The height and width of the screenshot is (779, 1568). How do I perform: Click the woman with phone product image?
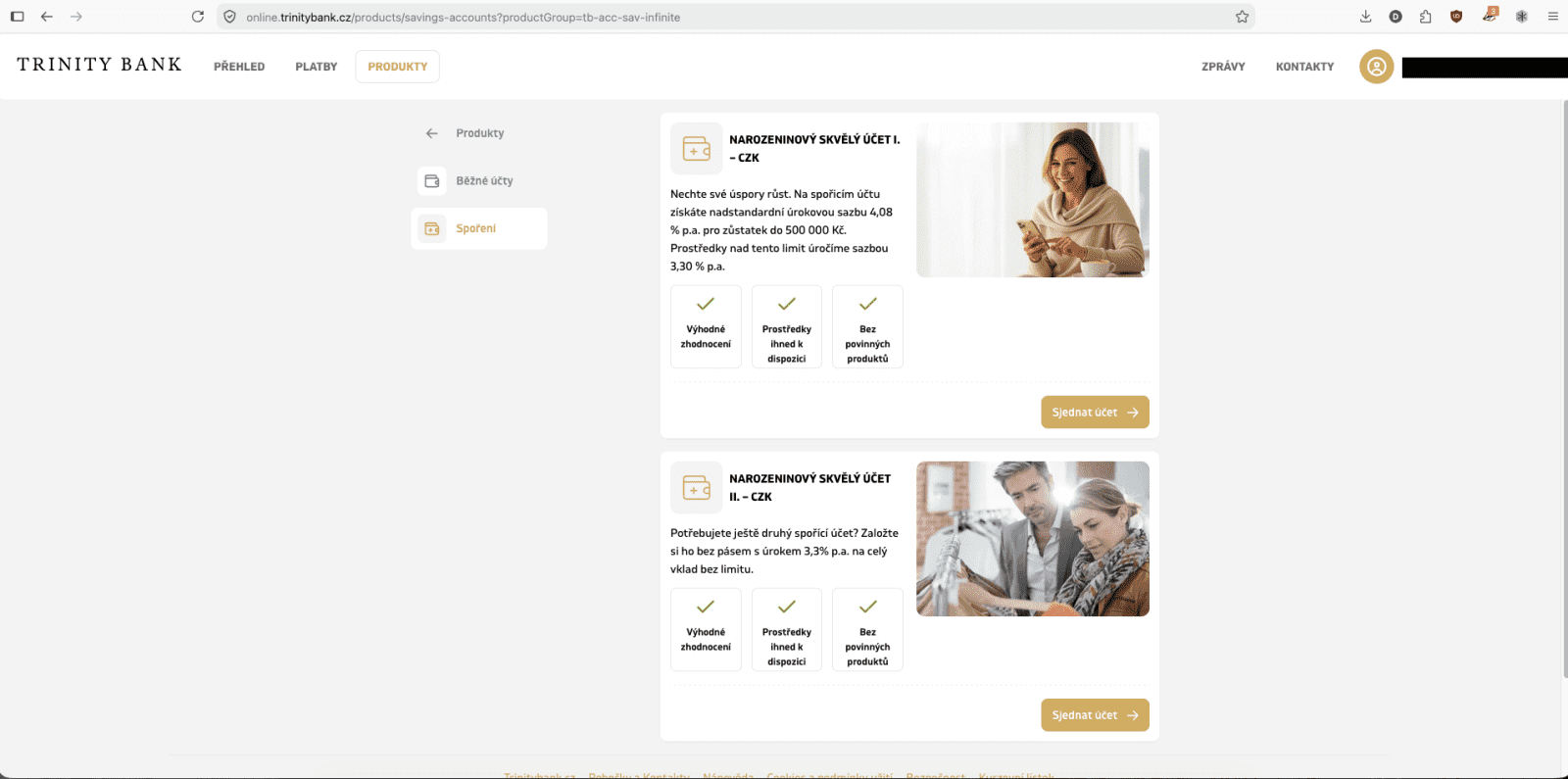click(x=1033, y=200)
